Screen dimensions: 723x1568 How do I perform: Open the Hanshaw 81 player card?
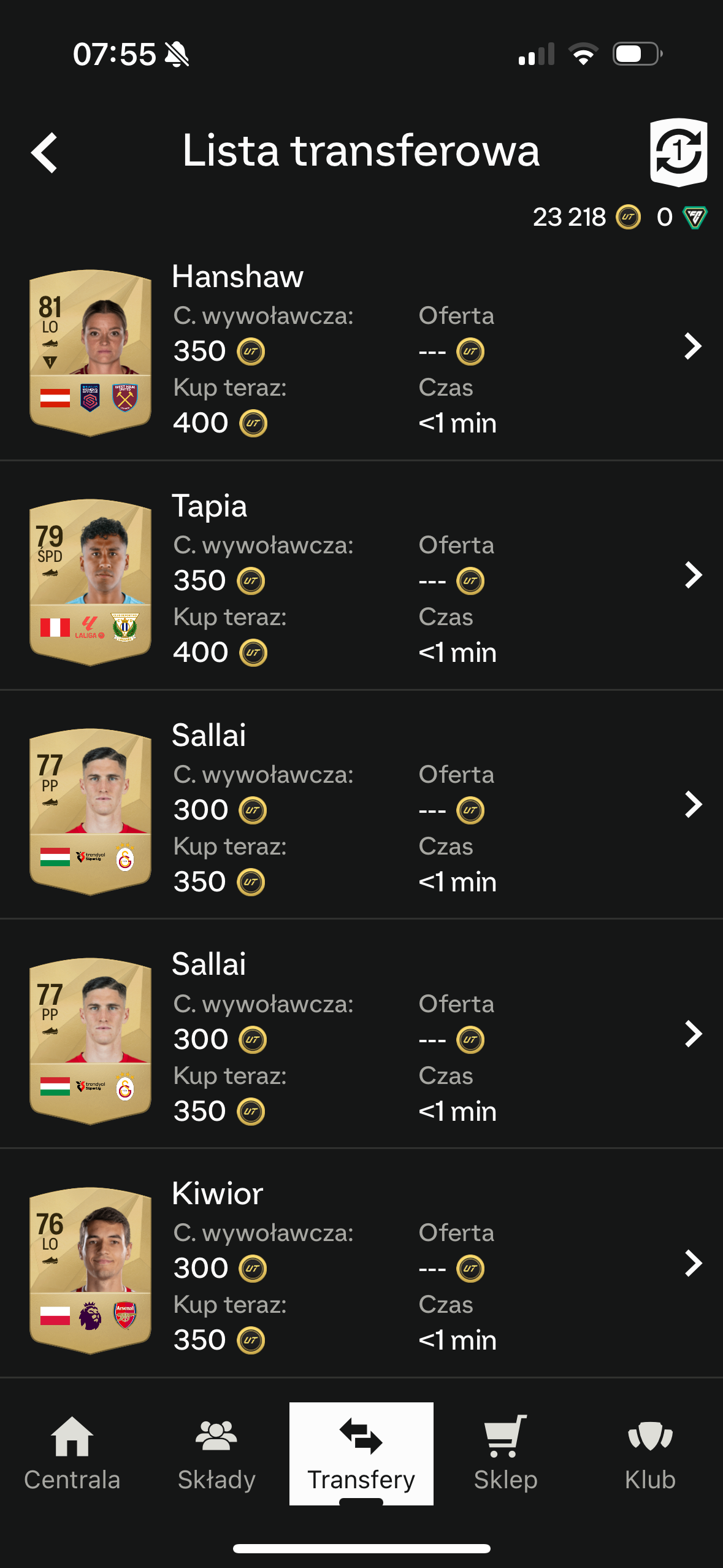click(x=91, y=353)
